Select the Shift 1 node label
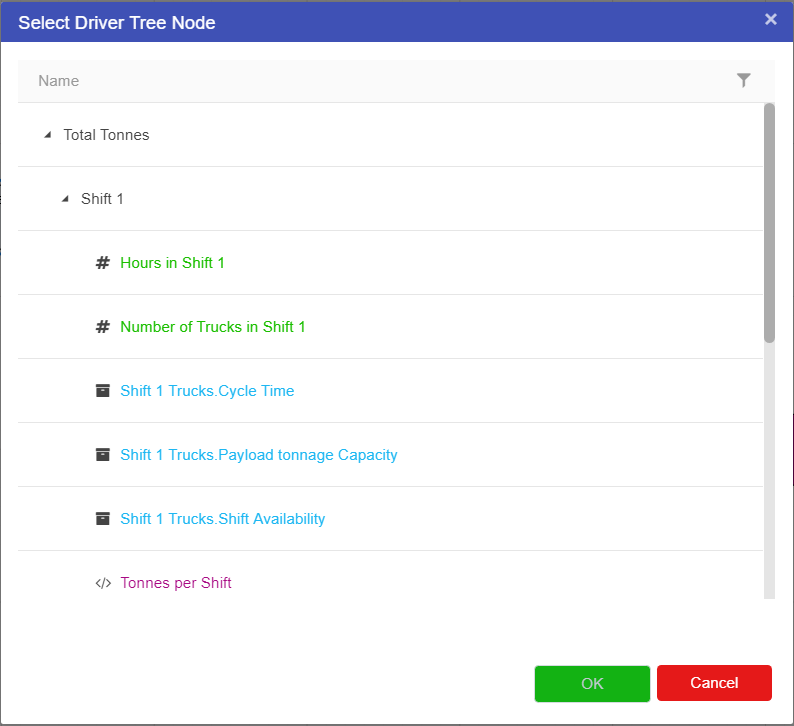This screenshot has height=726, width=794. point(102,199)
